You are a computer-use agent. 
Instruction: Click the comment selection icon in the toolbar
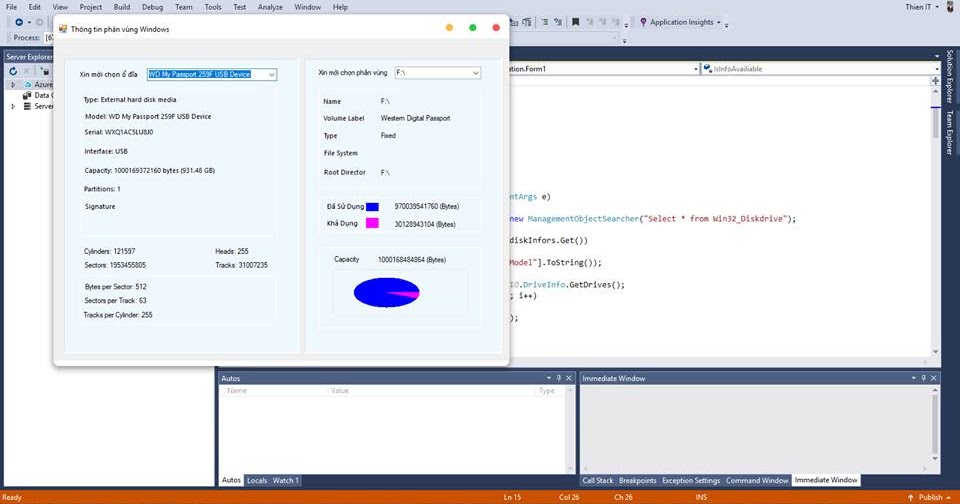(x=544, y=22)
